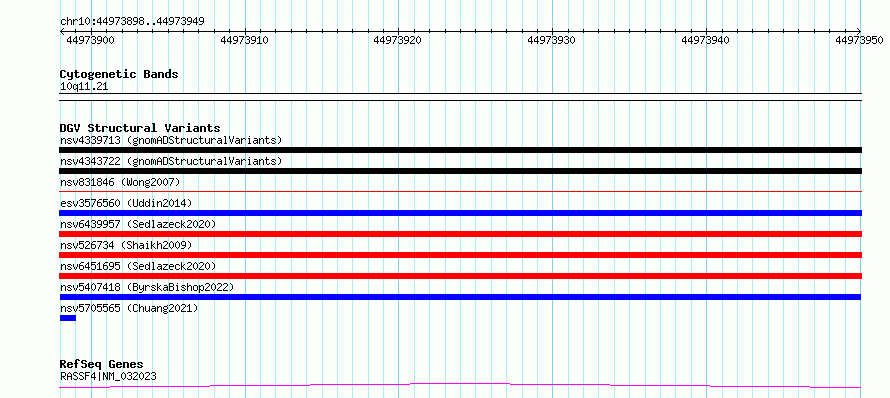The image size is (890, 398).
Task: Open the nsv526734 Shaikh2009 variant label
Action: (126, 245)
